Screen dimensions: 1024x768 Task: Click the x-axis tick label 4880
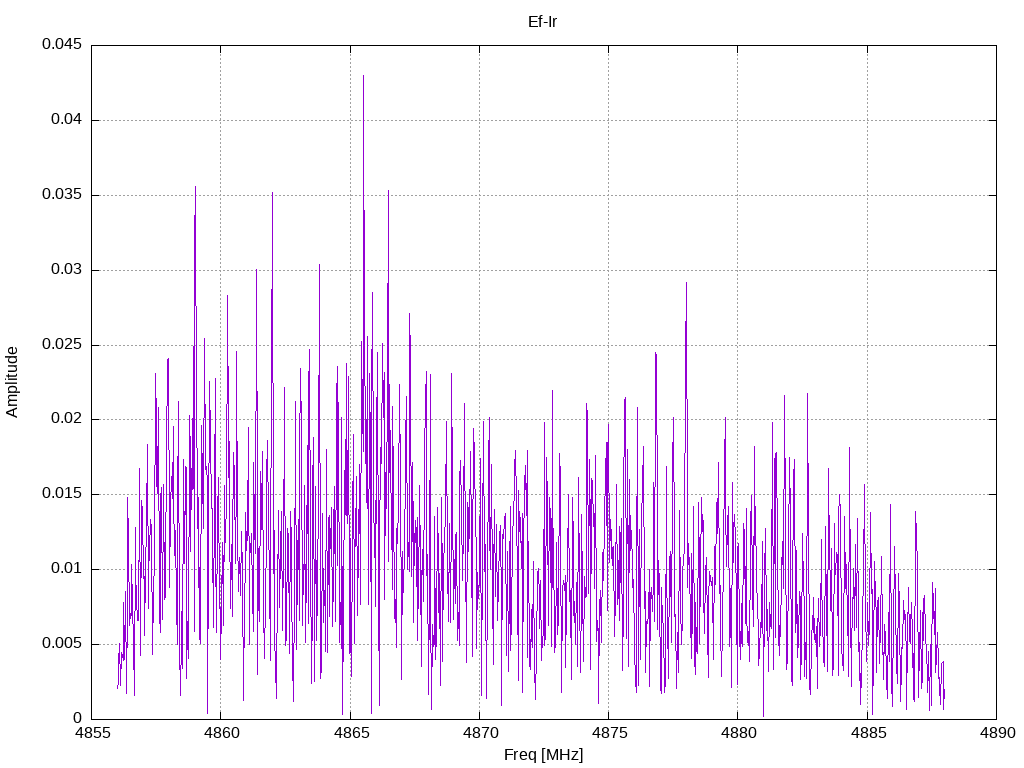pos(738,733)
